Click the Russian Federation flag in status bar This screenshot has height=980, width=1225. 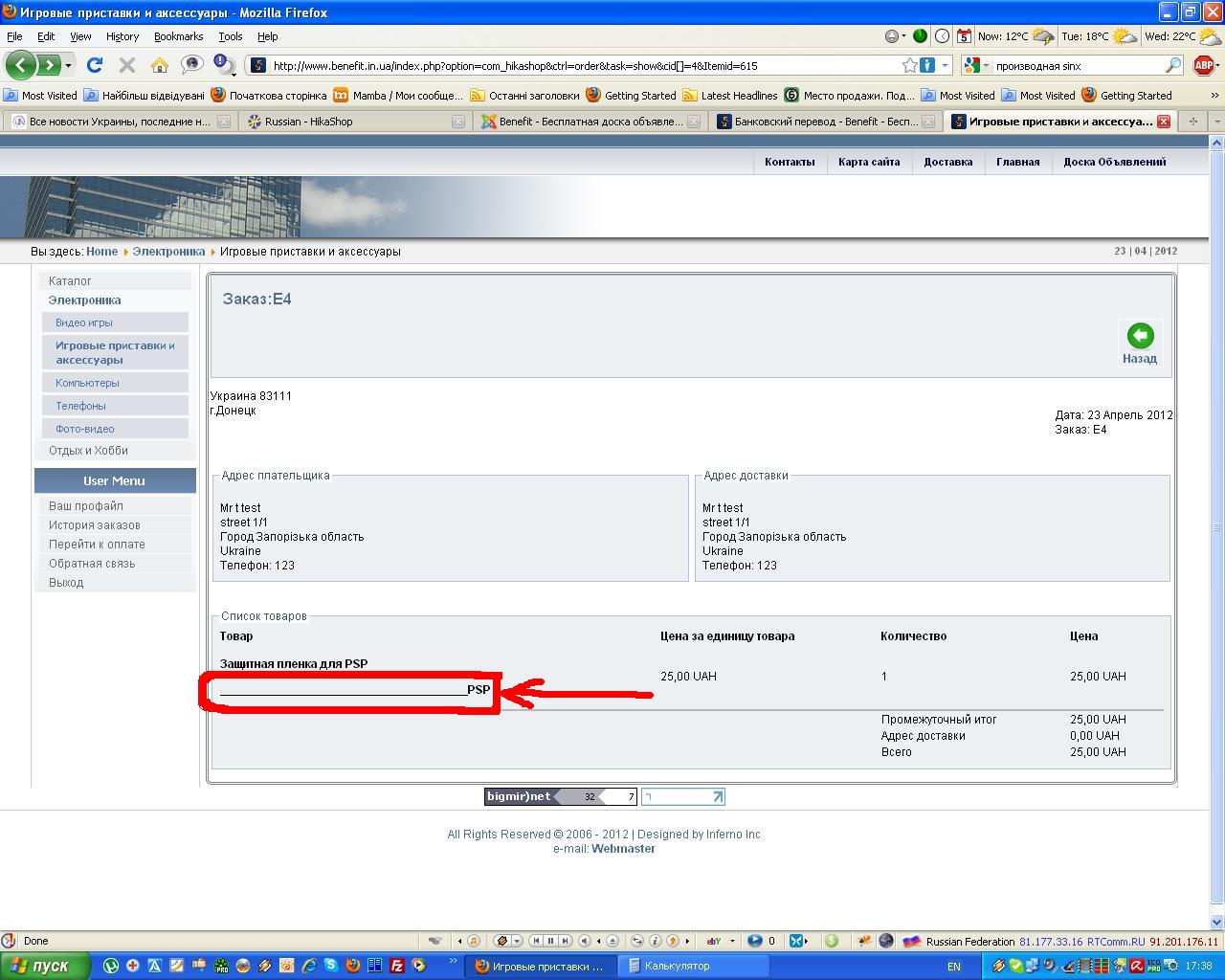[x=912, y=941]
